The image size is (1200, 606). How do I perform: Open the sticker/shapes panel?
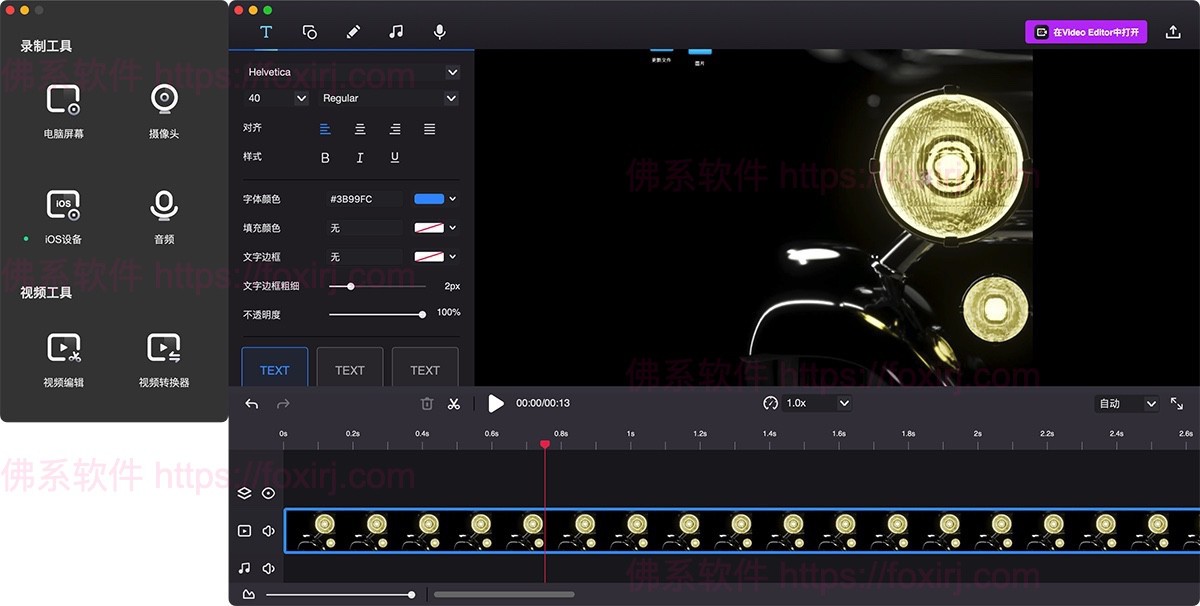[x=310, y=31]
